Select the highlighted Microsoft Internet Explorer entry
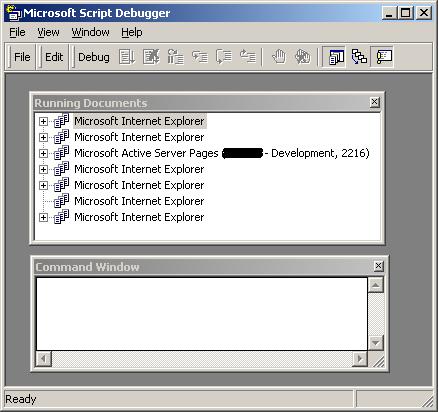The height and width of the screenshot is (412, 438). pyautogui.click(x=139, y=121)
